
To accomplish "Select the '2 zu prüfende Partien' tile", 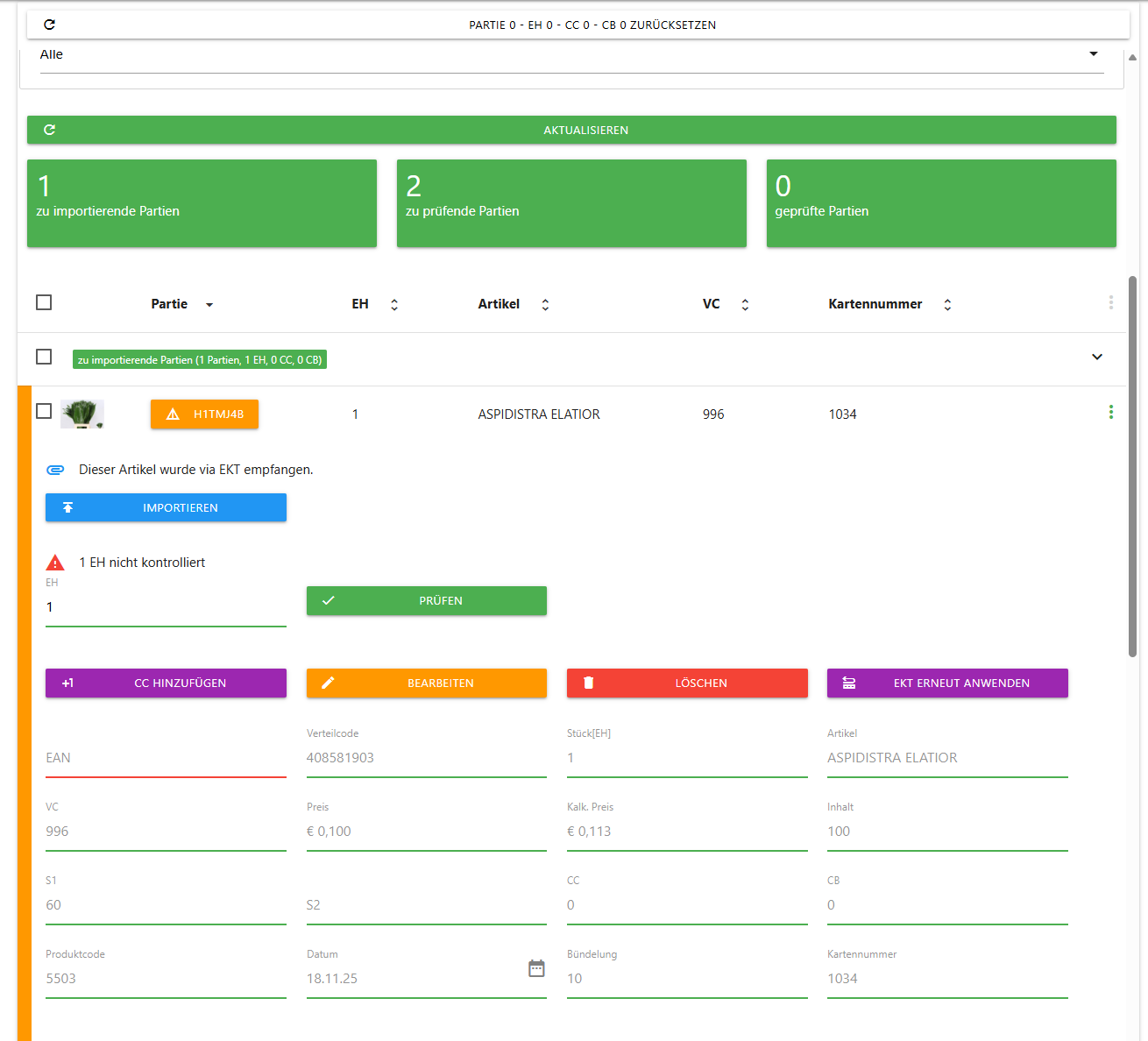I will tap(571, 203).
